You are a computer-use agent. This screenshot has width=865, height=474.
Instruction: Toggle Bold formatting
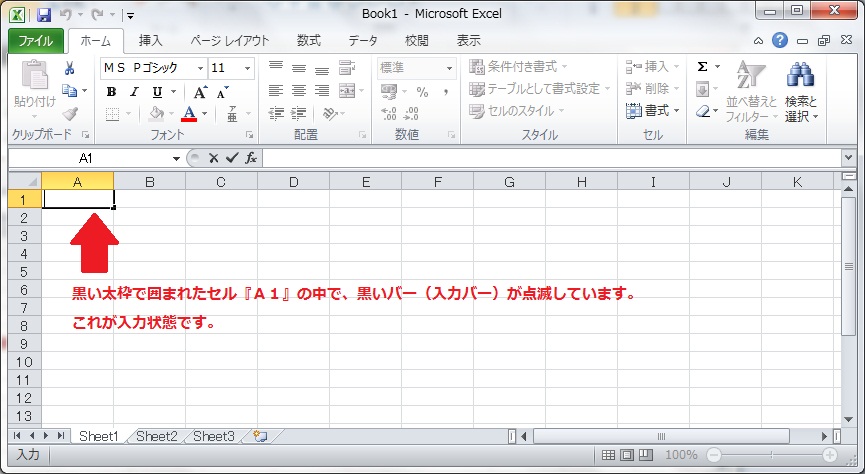(111, 92)
